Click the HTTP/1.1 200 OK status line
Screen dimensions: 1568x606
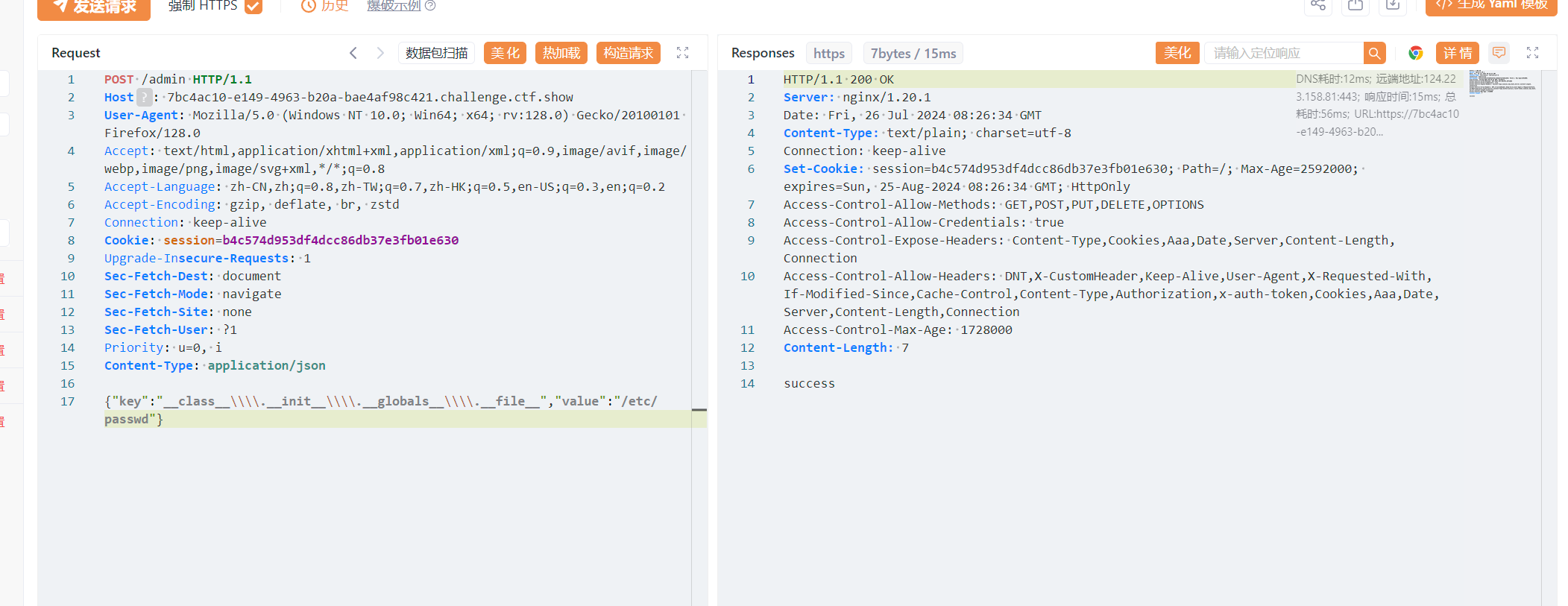click(839, 79)
